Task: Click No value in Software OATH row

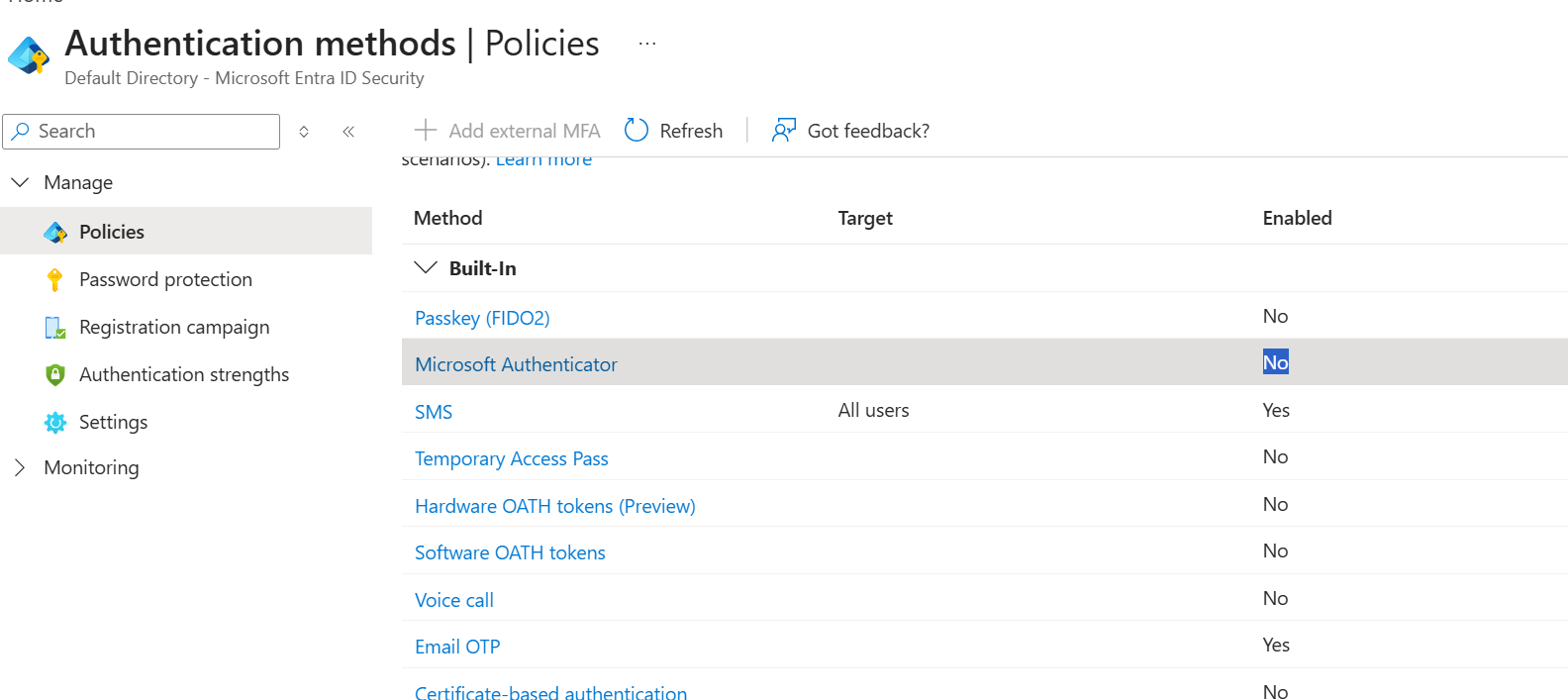Action: (1275, 550)
